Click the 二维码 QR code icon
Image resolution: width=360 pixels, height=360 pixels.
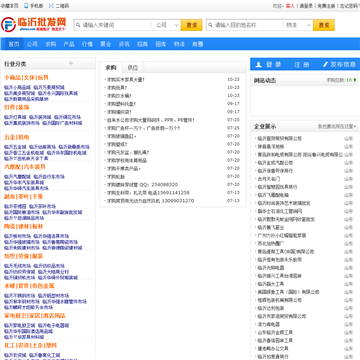coord(51,6)
